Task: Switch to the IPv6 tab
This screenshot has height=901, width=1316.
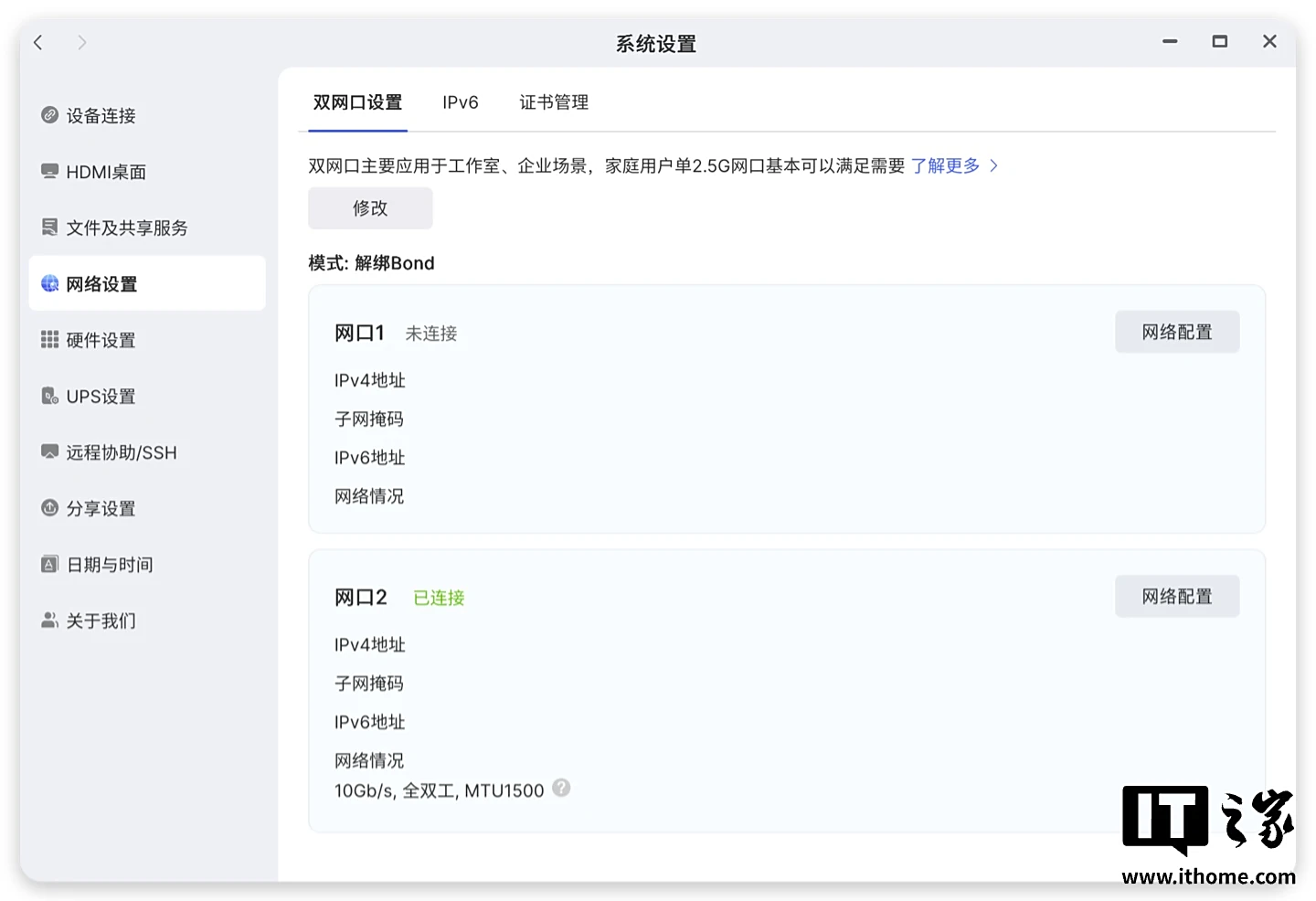Action: pos(460,102)
